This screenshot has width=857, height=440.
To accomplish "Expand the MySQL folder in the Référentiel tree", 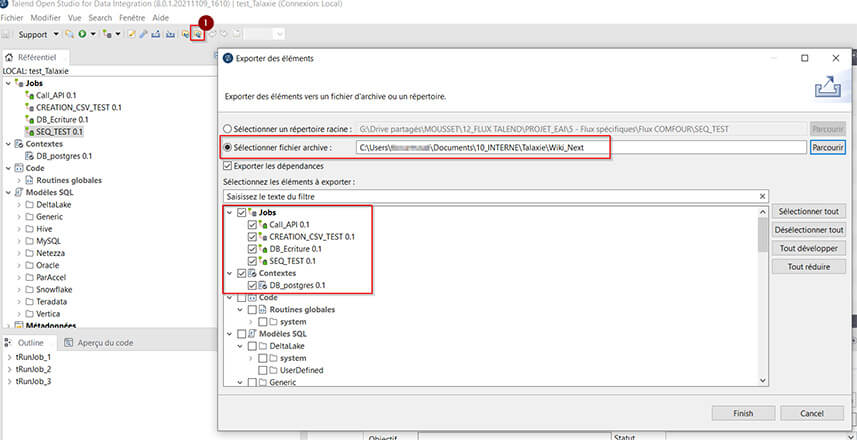I will pyautogui.click(x=19, y=241).
